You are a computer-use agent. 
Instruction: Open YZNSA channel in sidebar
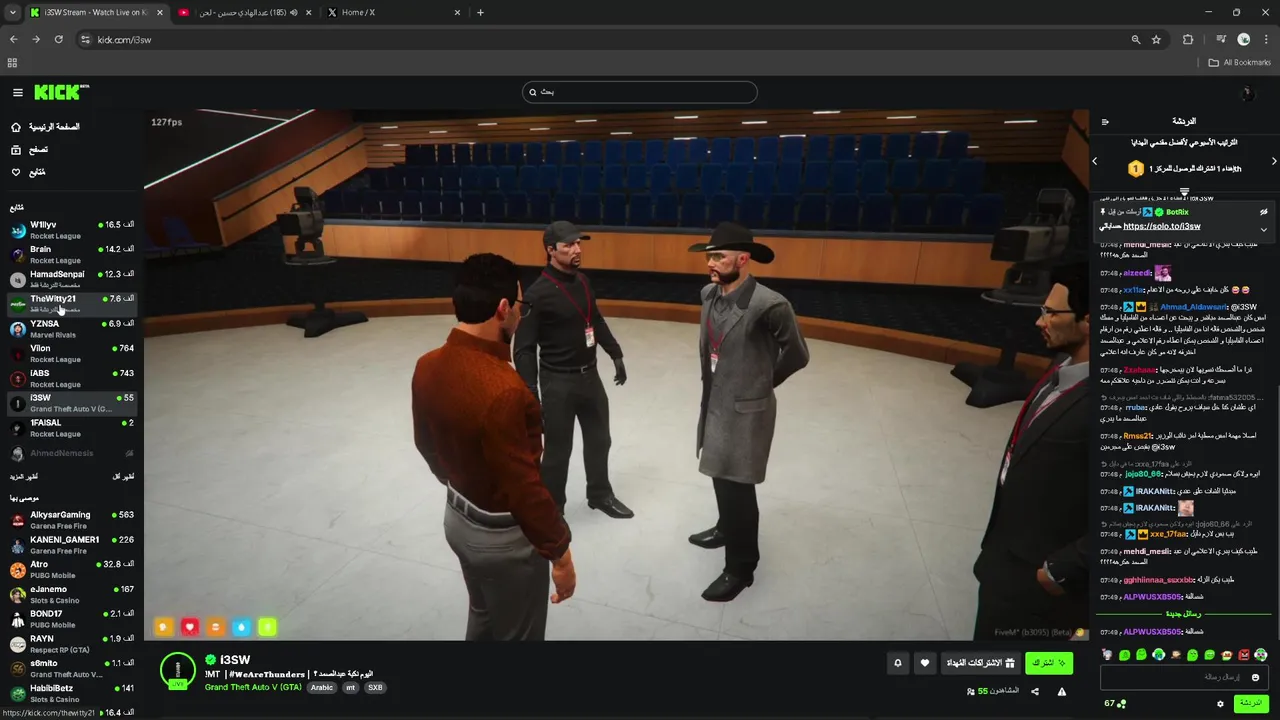[x=70, y=329]
